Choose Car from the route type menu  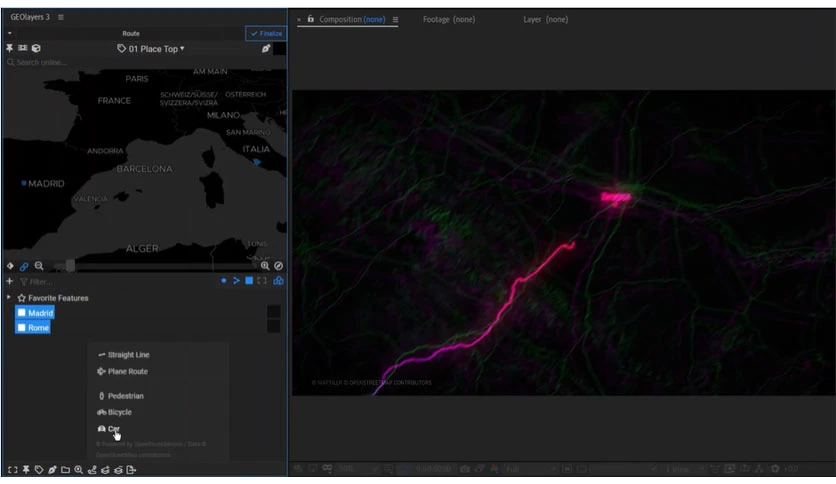click(113, 428)
